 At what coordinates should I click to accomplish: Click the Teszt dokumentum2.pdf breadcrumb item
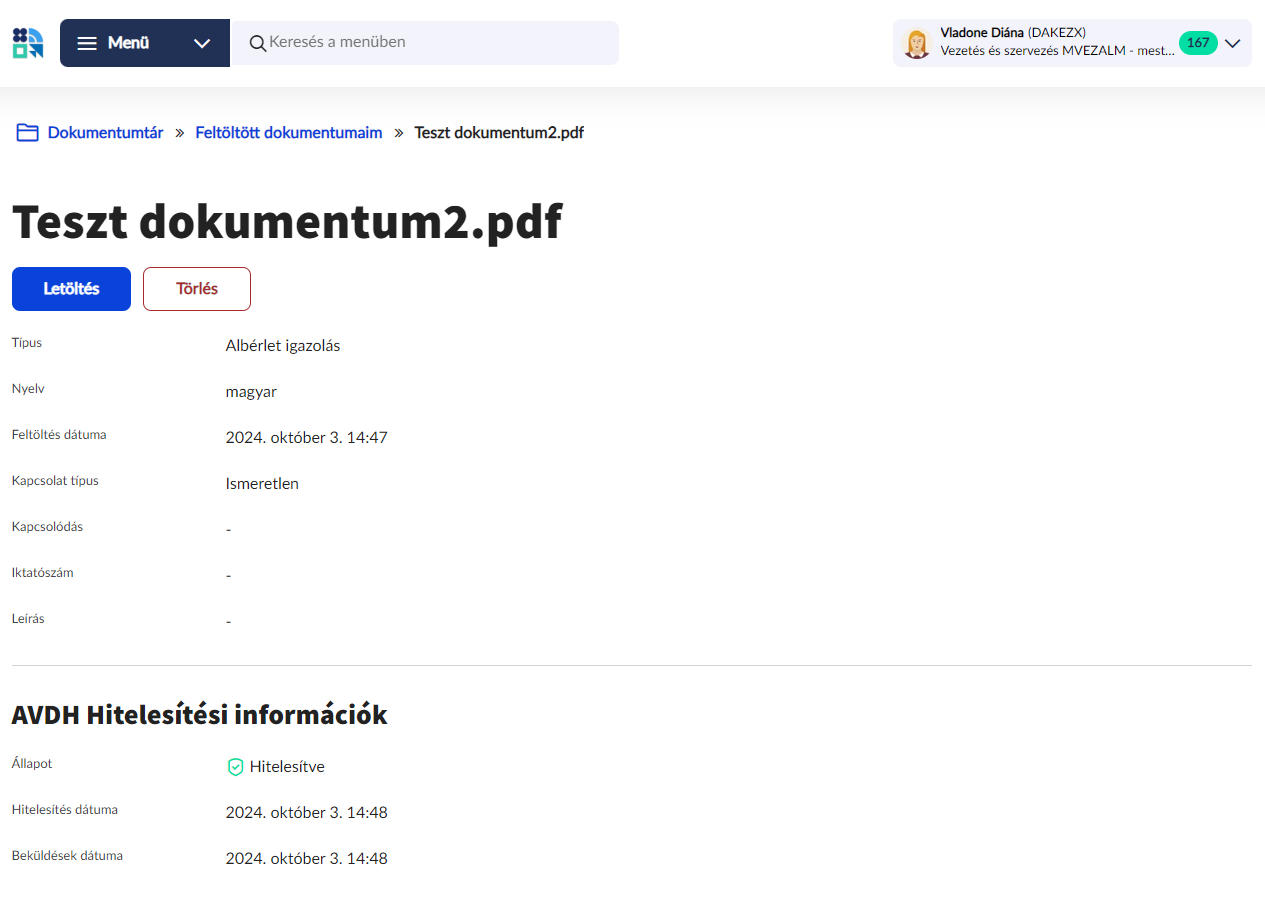[499, 133]
